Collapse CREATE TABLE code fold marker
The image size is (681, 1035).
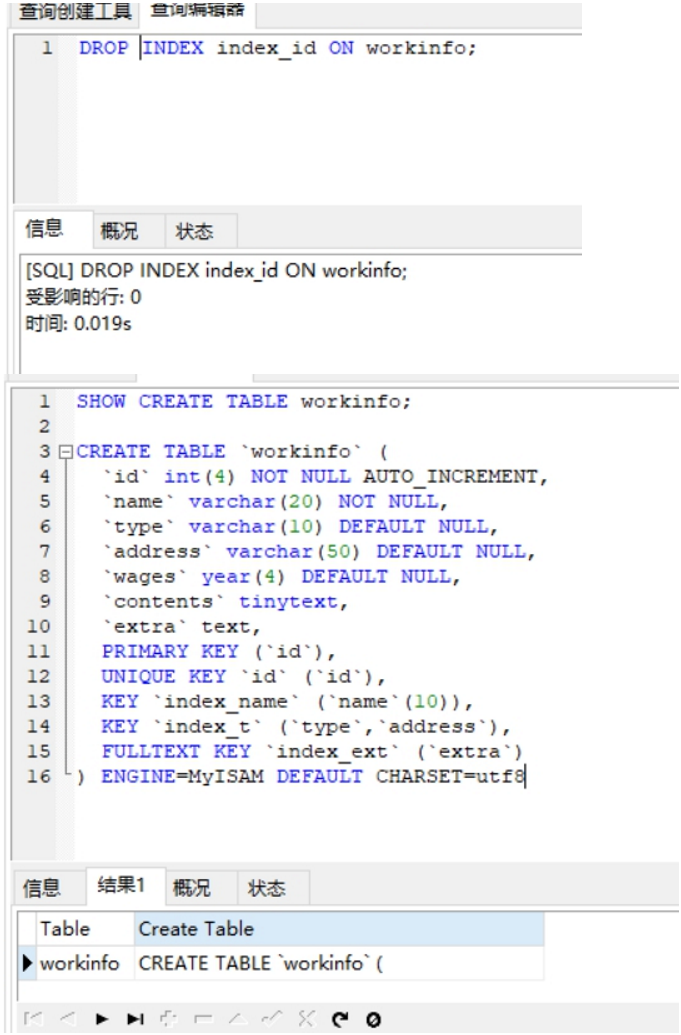coord(65,452)
